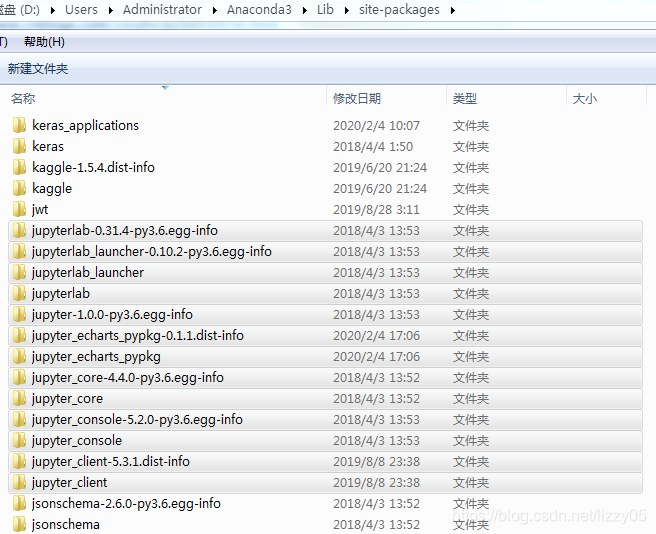The height and width of the screenshot is (534, 656).
Task: Select the jupyter_client folder name
Action: pos(69,483)
